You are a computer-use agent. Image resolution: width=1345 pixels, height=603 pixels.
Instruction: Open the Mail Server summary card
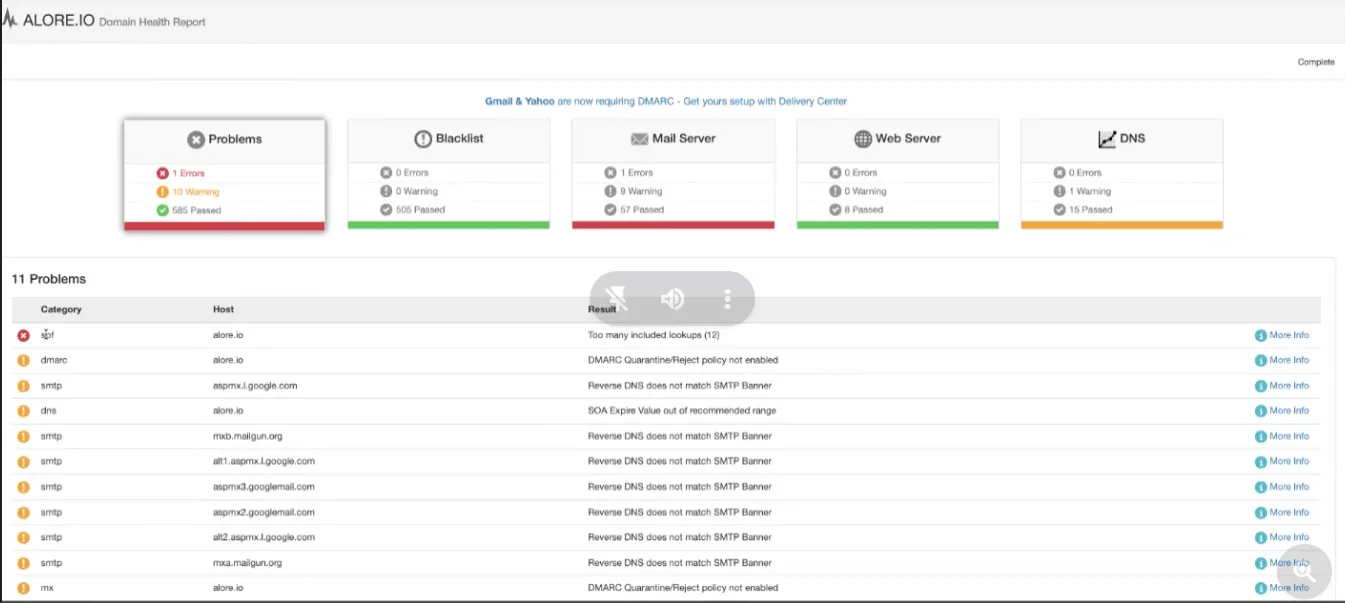pos(673,174)
